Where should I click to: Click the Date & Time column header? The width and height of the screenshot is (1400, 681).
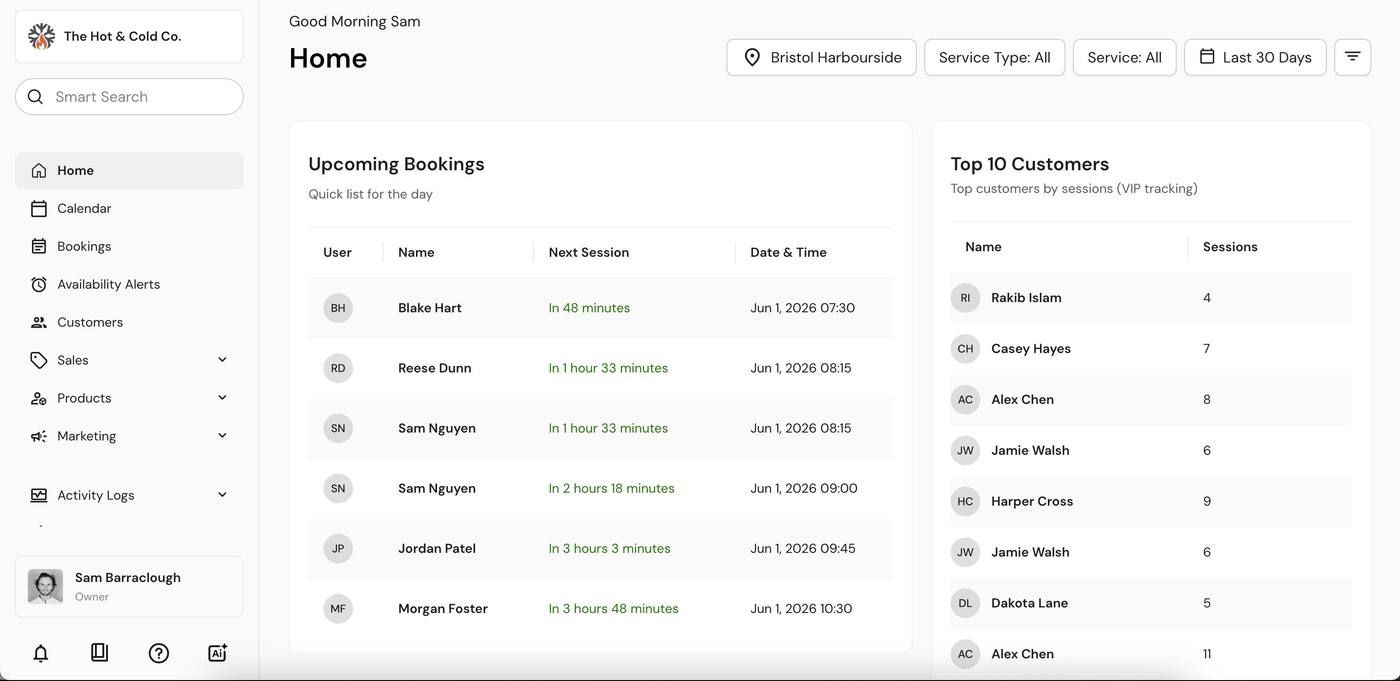[788, 253]
